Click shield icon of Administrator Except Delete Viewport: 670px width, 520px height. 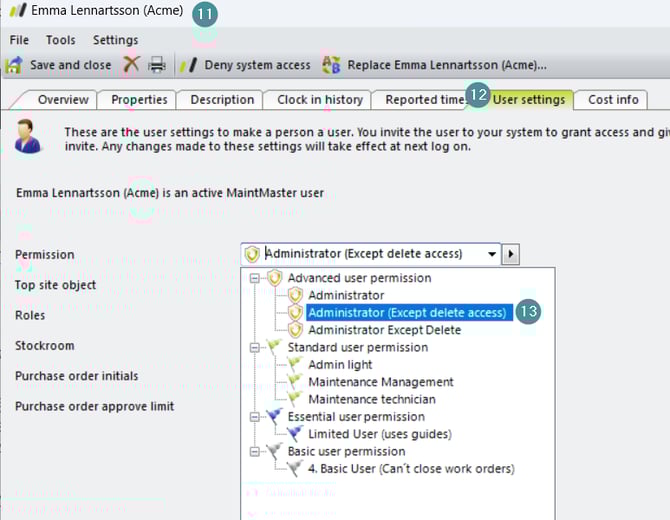[295, 330]
